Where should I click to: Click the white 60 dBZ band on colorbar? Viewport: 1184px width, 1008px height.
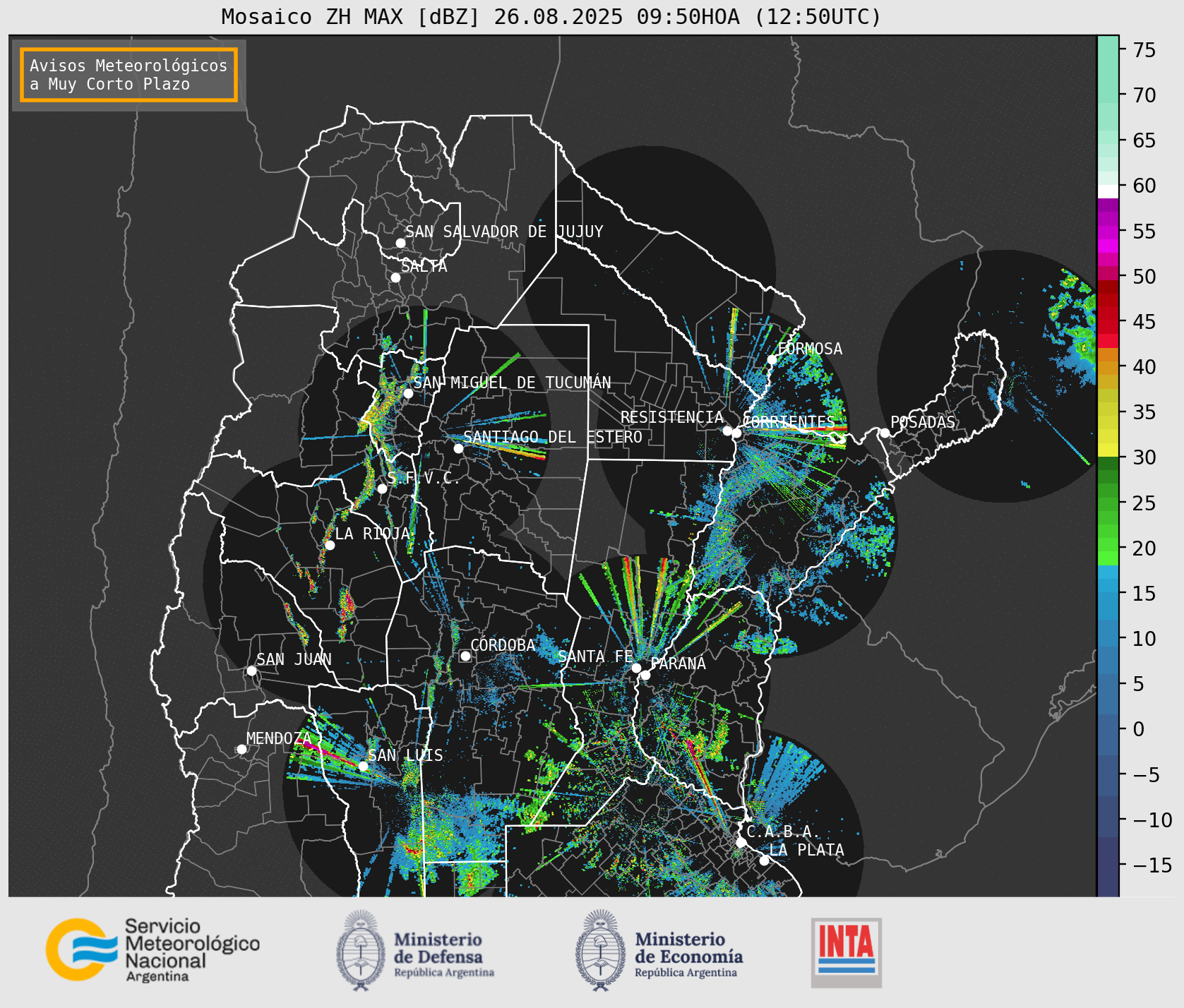(1108, 191)
